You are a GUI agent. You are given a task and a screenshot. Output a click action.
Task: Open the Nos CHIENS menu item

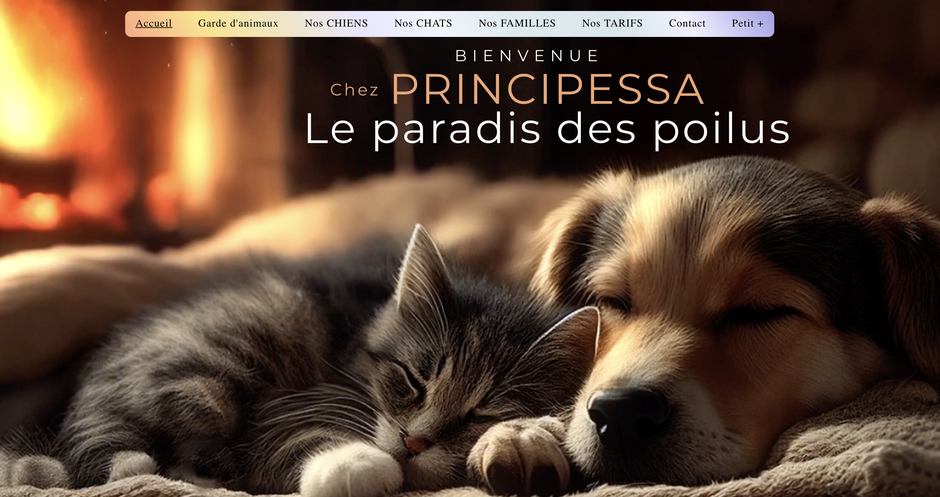tap(336, 23)
